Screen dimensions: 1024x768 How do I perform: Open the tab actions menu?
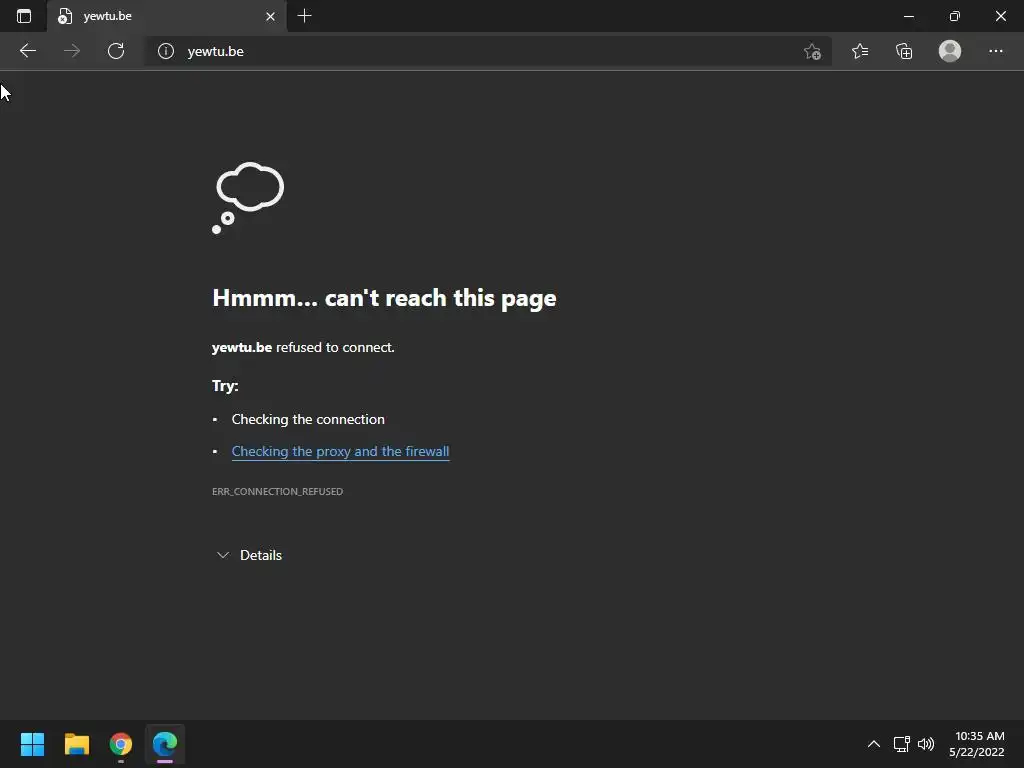pos(24,16)
